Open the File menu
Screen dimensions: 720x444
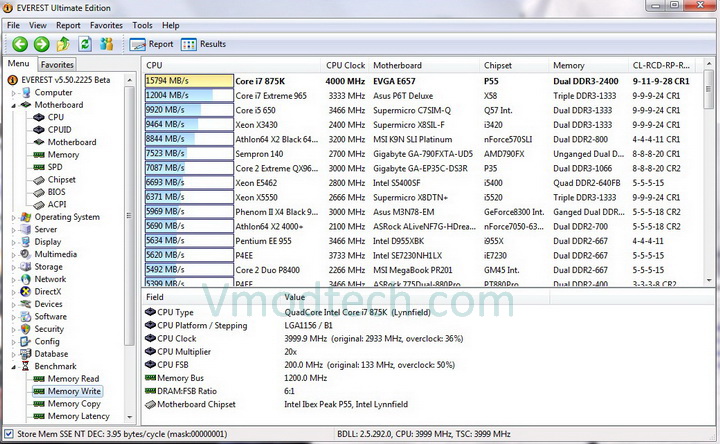point(13,25)
